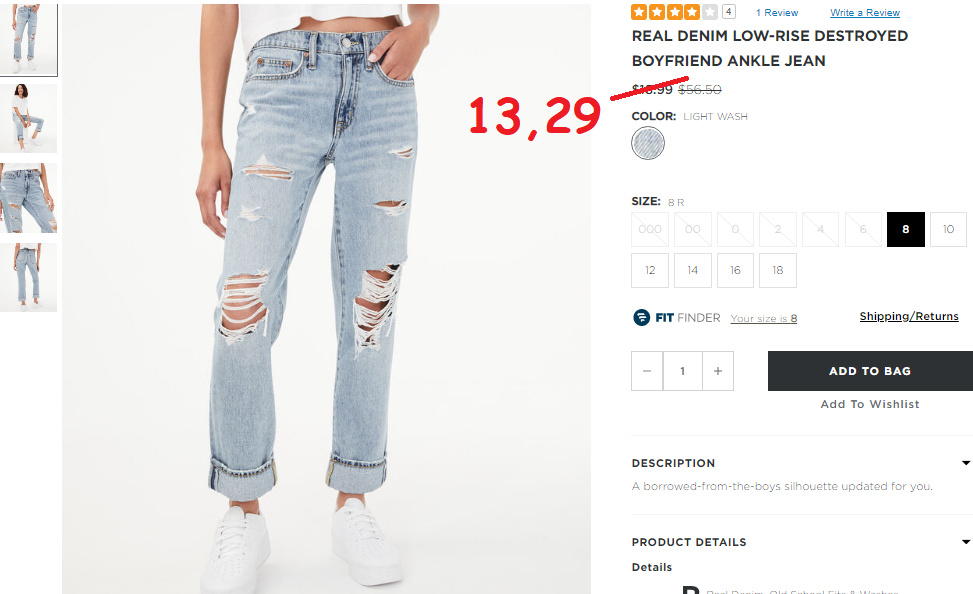This screenshot has width=973, height=594.
Task: Click the Fit Finder logo icon
Action: (x=641, y=317)
